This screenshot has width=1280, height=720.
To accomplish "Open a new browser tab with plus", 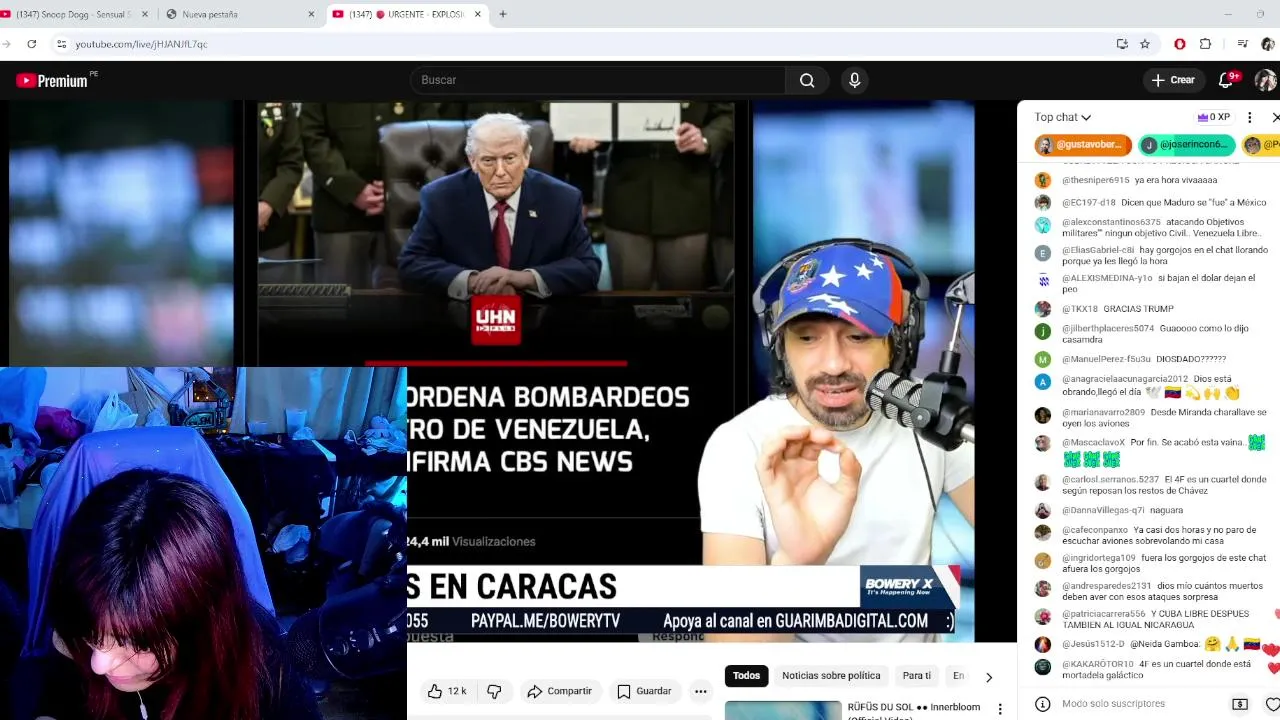I will coord(503,14).
